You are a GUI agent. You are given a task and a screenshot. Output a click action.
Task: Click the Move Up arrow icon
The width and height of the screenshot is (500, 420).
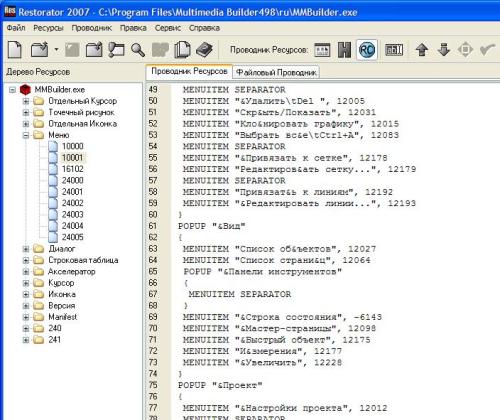click(422, 50)
